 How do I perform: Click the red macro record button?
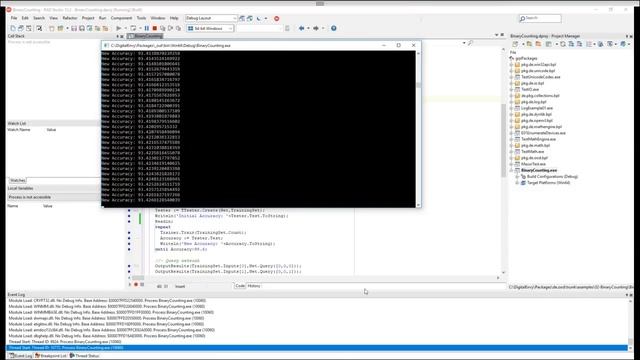[136, 284]
